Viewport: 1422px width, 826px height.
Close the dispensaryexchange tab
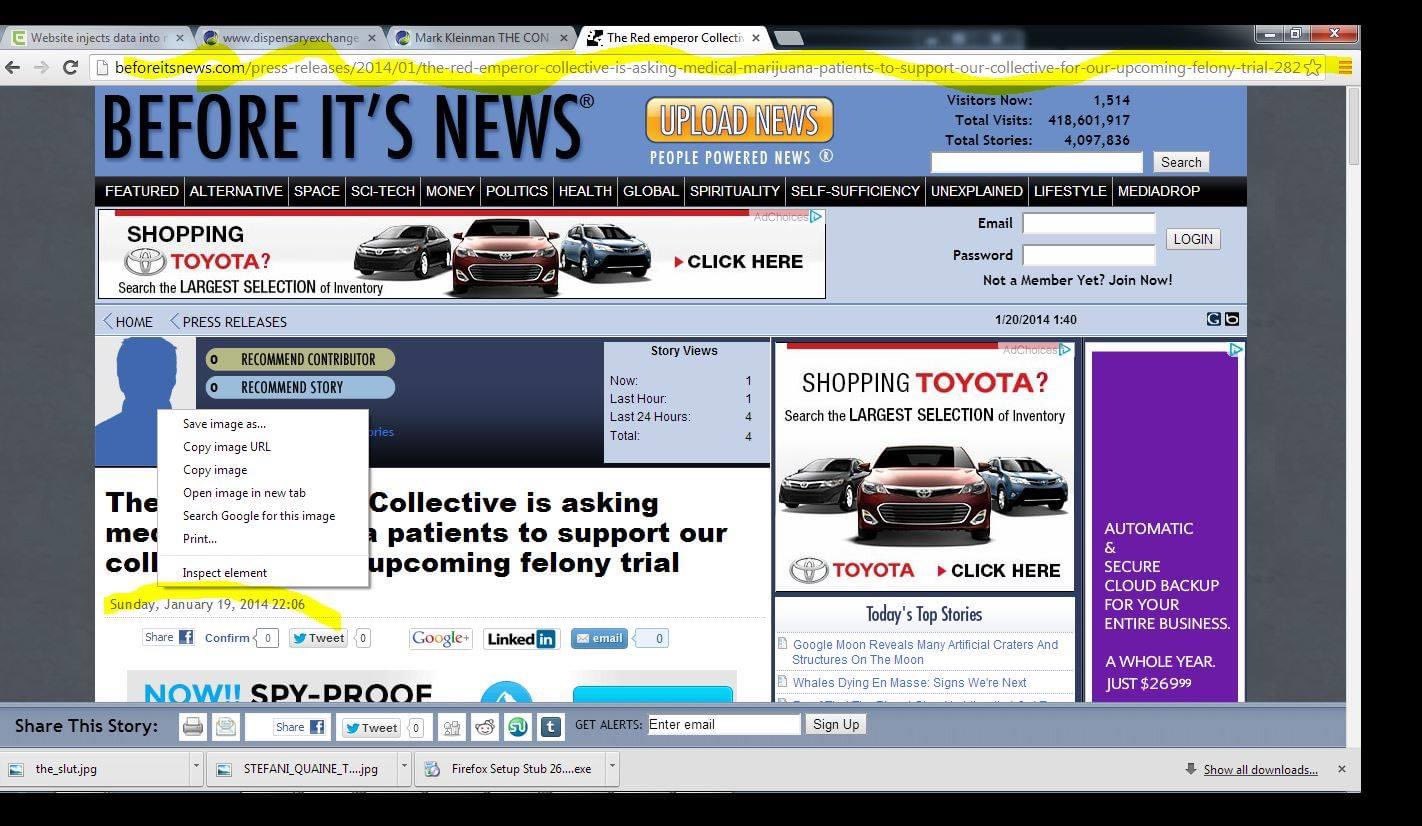click(372, 38)
